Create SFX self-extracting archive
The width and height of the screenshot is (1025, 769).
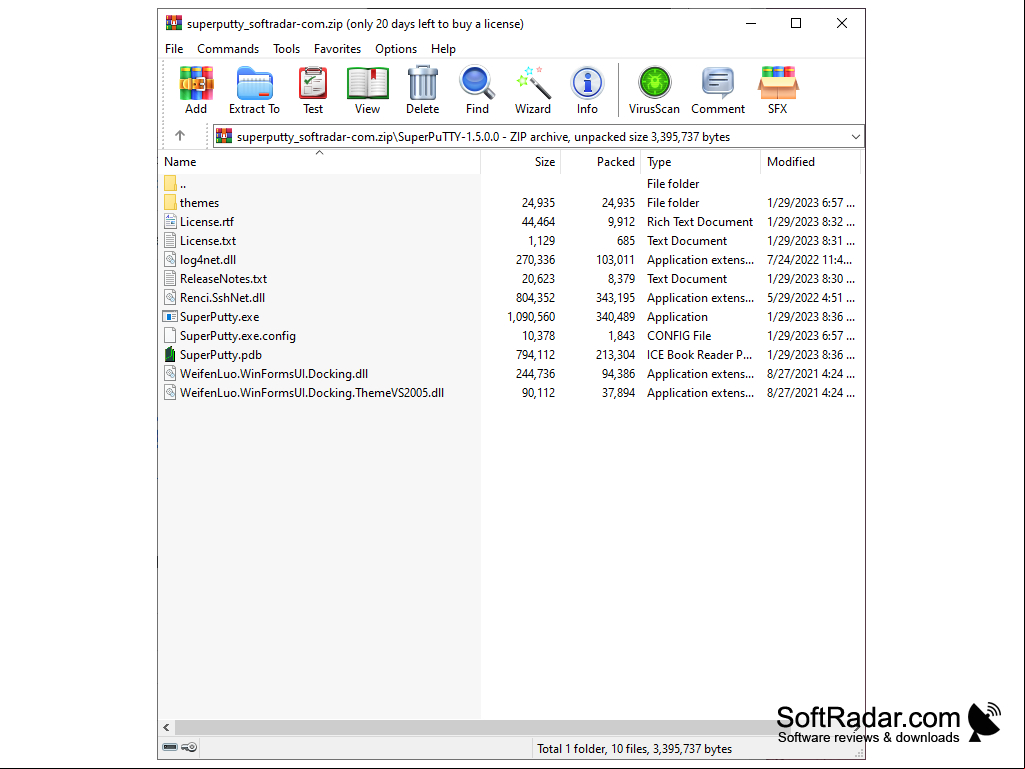click(x=778, y=90)
